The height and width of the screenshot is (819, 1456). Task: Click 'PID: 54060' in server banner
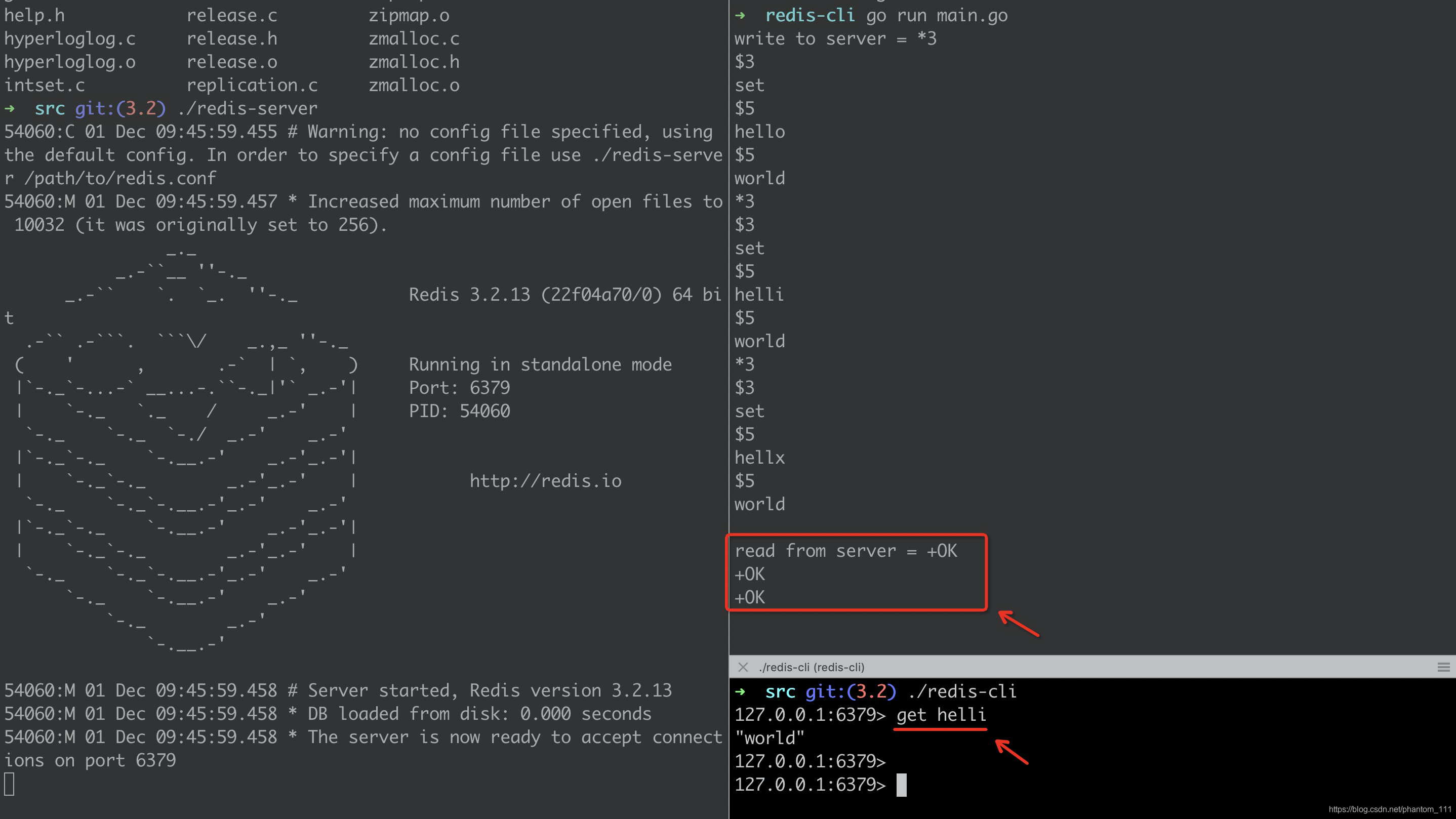click(x=460, y=411)
